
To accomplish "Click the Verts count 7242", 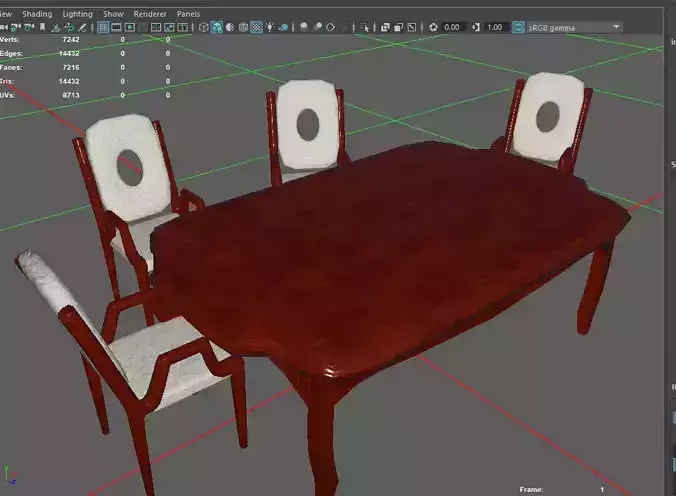I will 71,39.
